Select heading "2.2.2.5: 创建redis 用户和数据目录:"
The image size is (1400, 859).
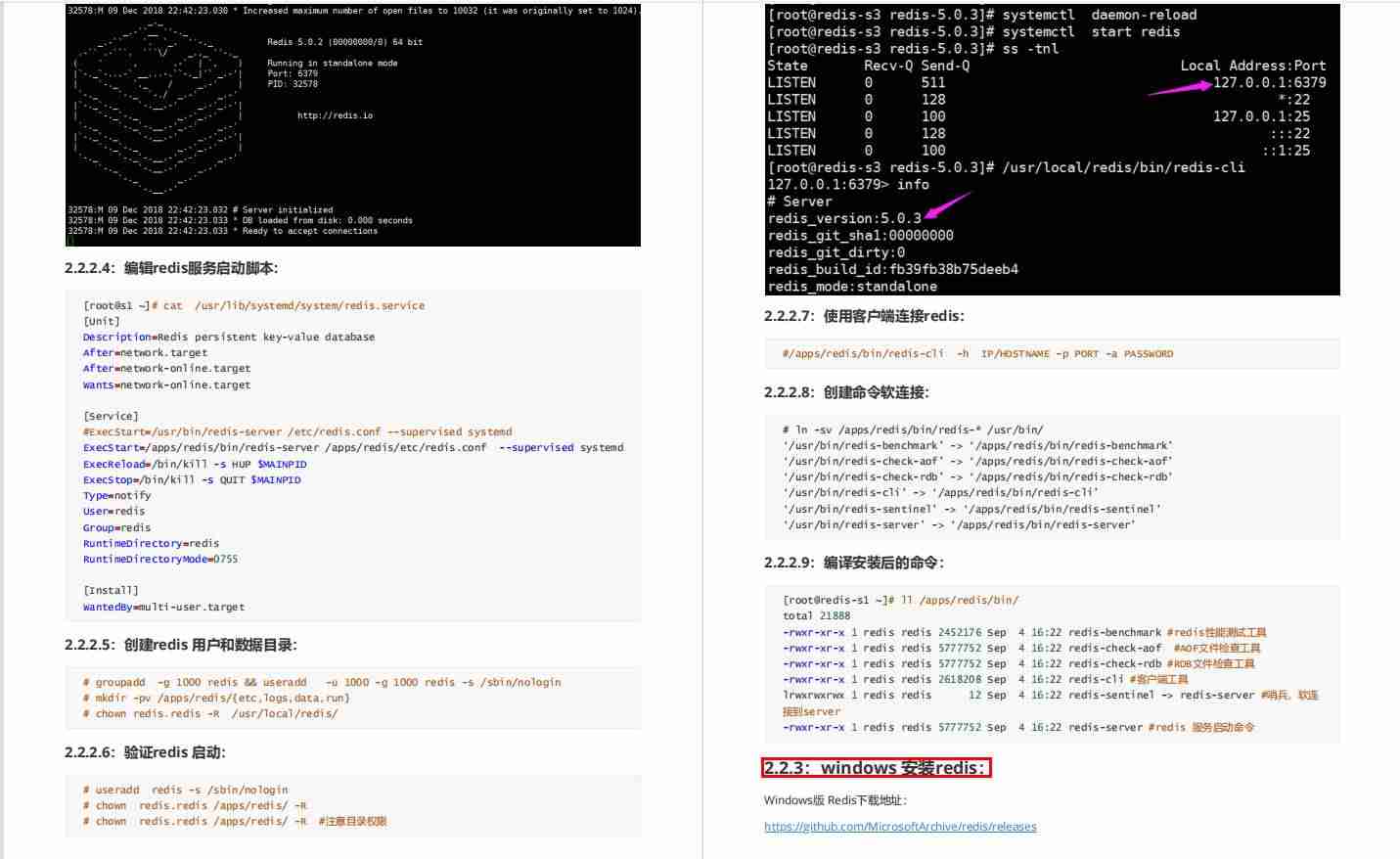tap(181, 645)
